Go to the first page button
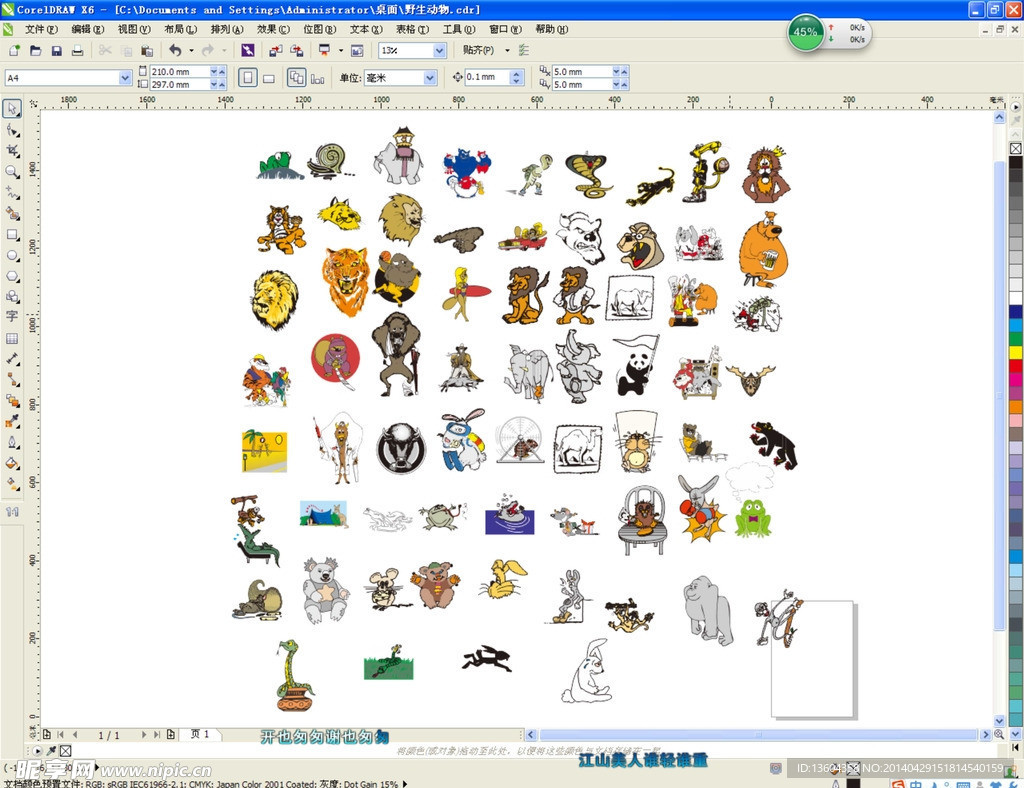Screen dimensions: 1024x788 61,734
